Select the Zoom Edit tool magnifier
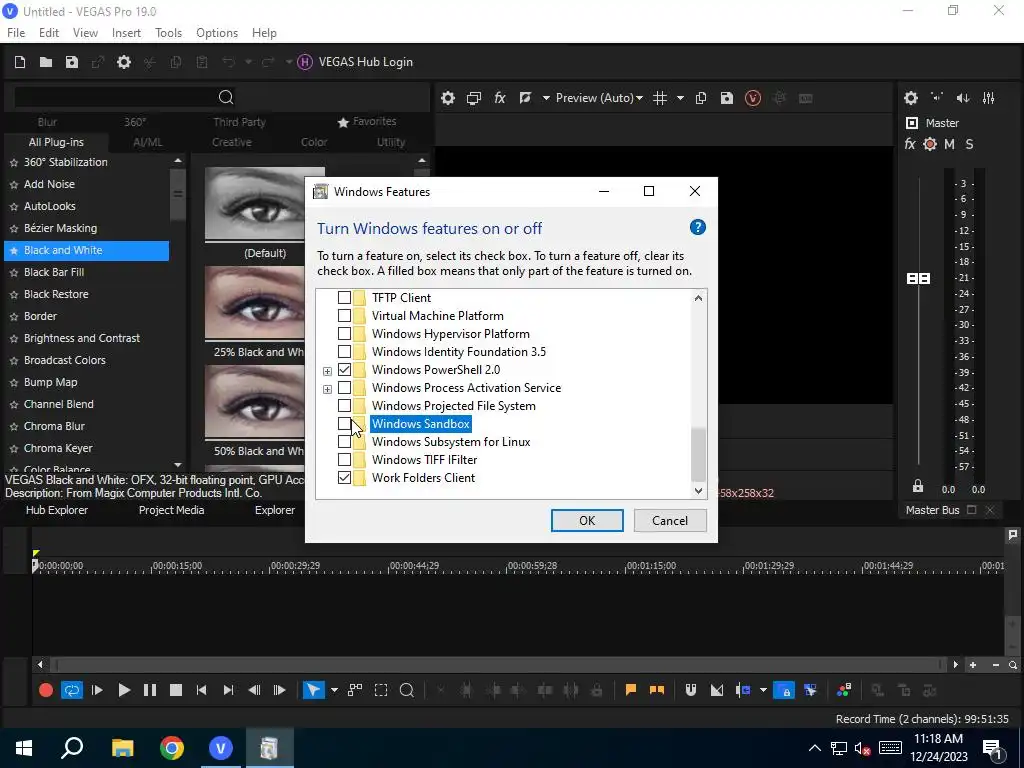This screenshot has width=1024, height=768. 406,690
